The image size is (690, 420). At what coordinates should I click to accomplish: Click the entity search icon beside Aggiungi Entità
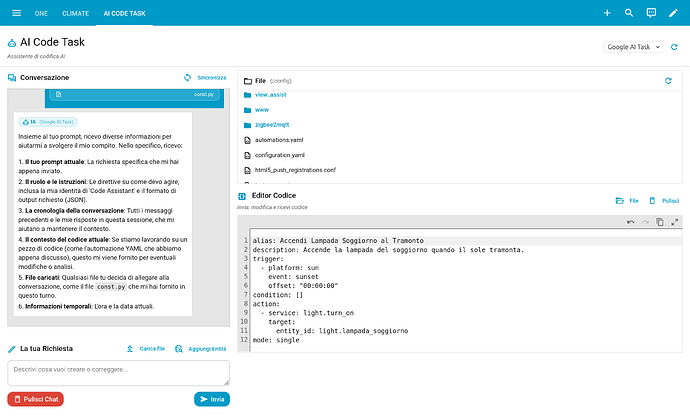click(179, 349)
